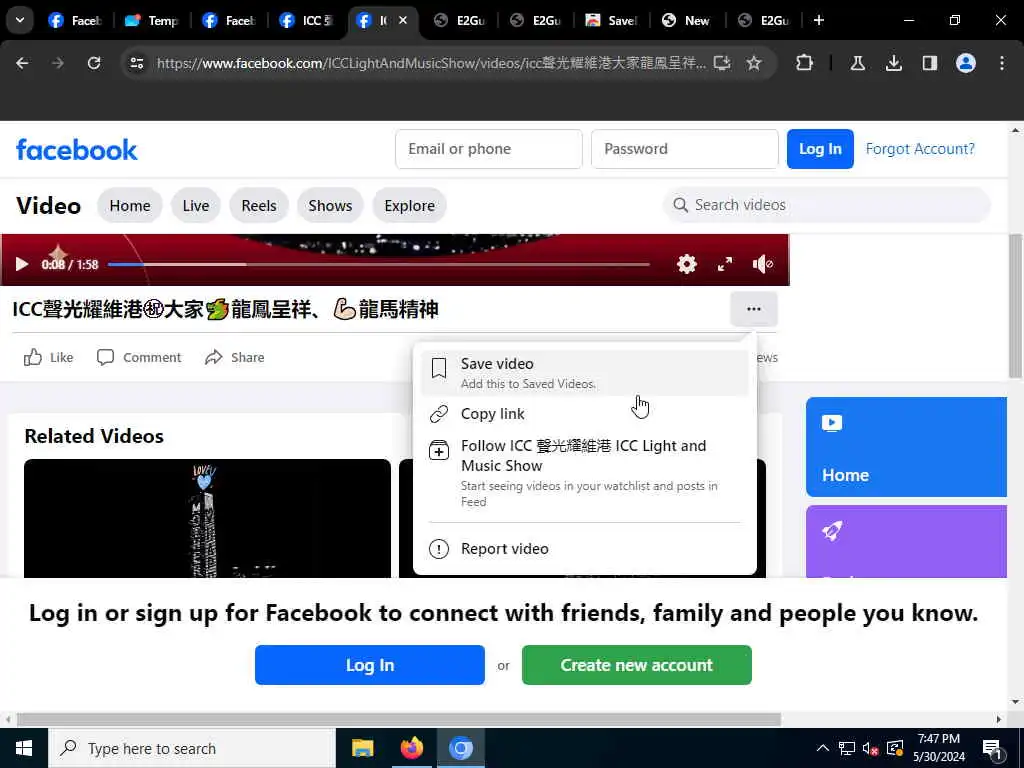Open the Comment action

(x=138, y=357)
